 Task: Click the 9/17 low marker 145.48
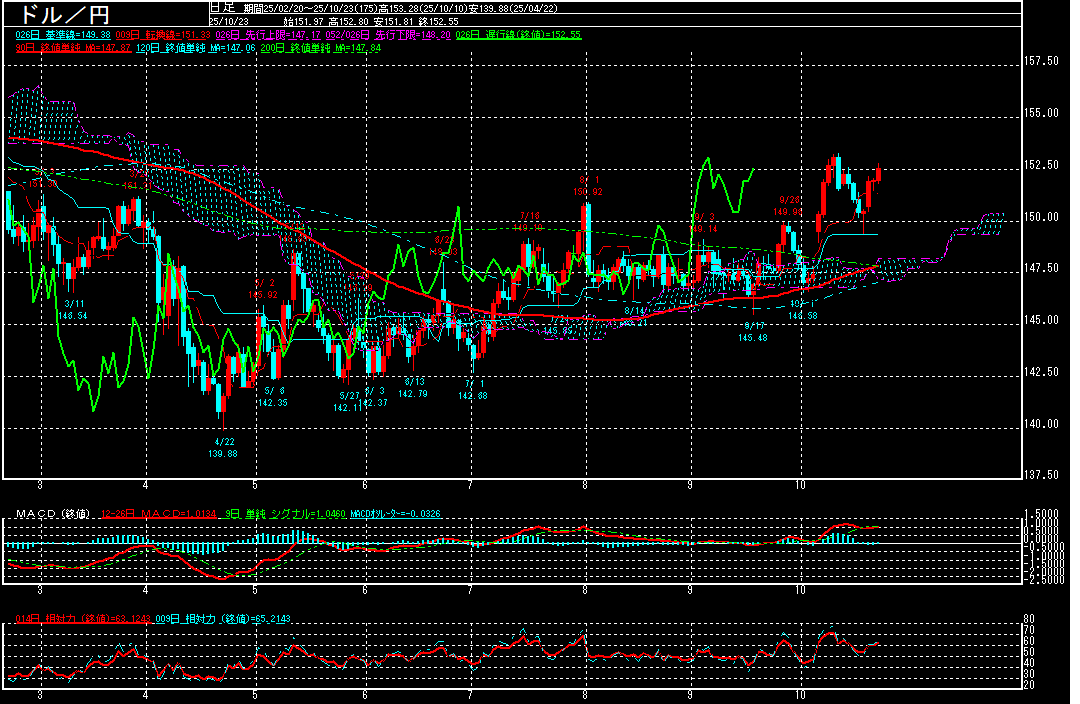752,332
